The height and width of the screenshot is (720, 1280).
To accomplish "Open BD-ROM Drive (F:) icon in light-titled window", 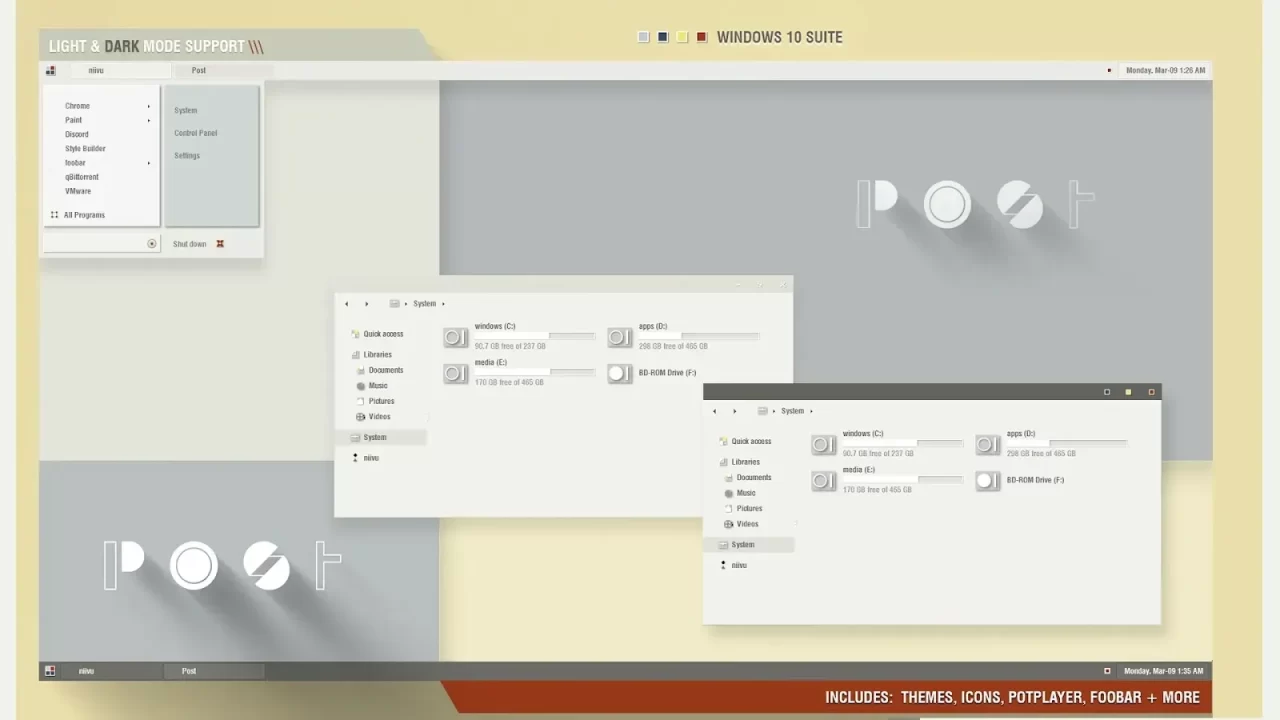I will click(x=620, y=373).
